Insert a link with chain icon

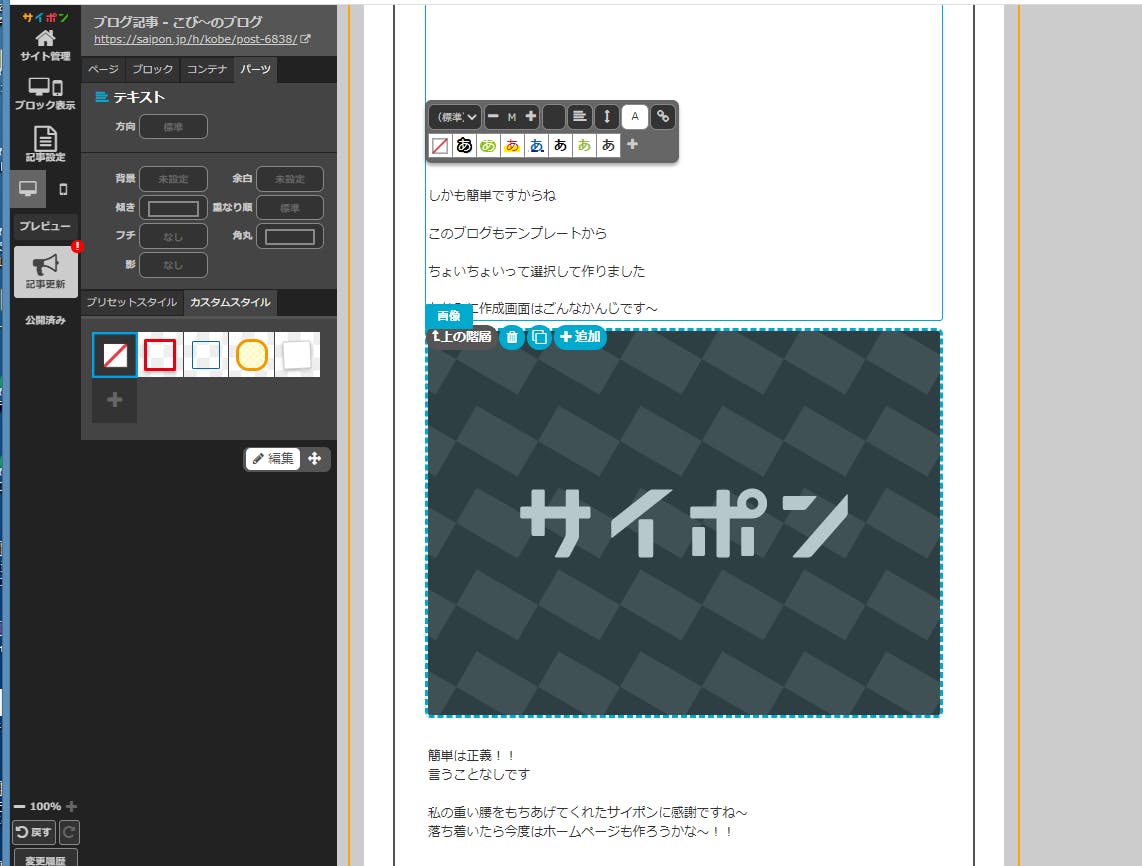(663, 117)
